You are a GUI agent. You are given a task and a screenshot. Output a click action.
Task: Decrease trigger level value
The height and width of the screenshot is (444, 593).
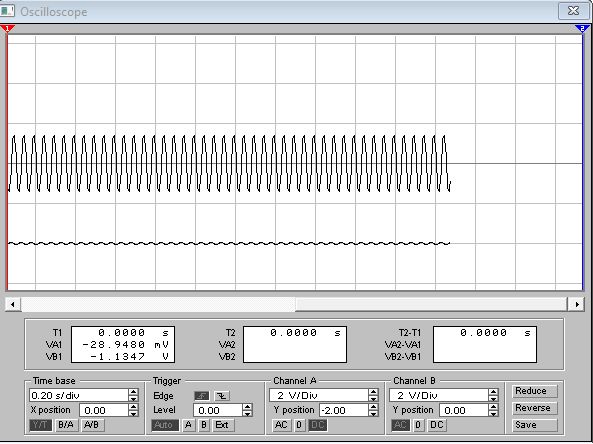click(x=247, y=413)
